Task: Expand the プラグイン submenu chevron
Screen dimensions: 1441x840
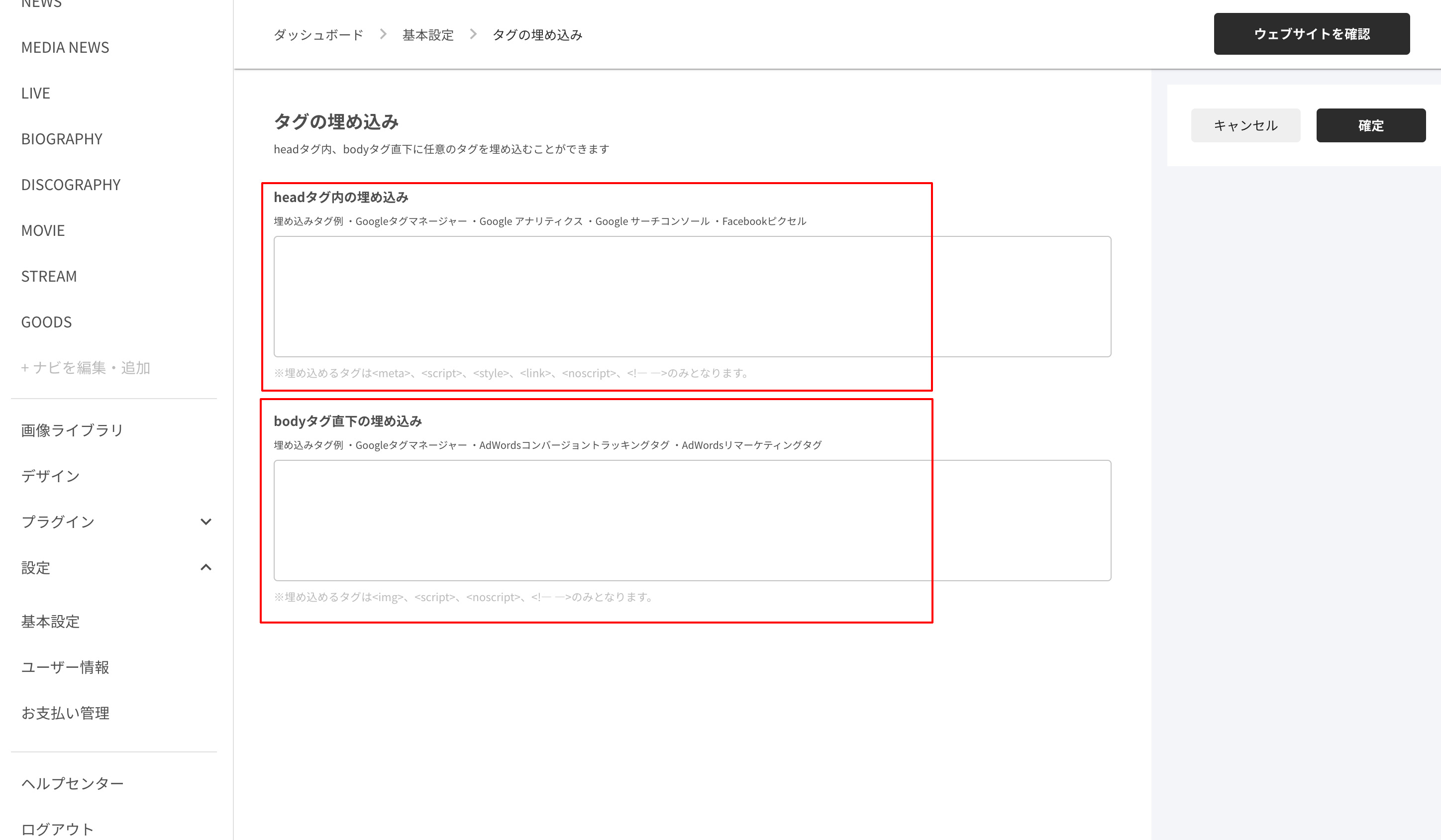Action: pyautogui.click(x=206, y=522)
